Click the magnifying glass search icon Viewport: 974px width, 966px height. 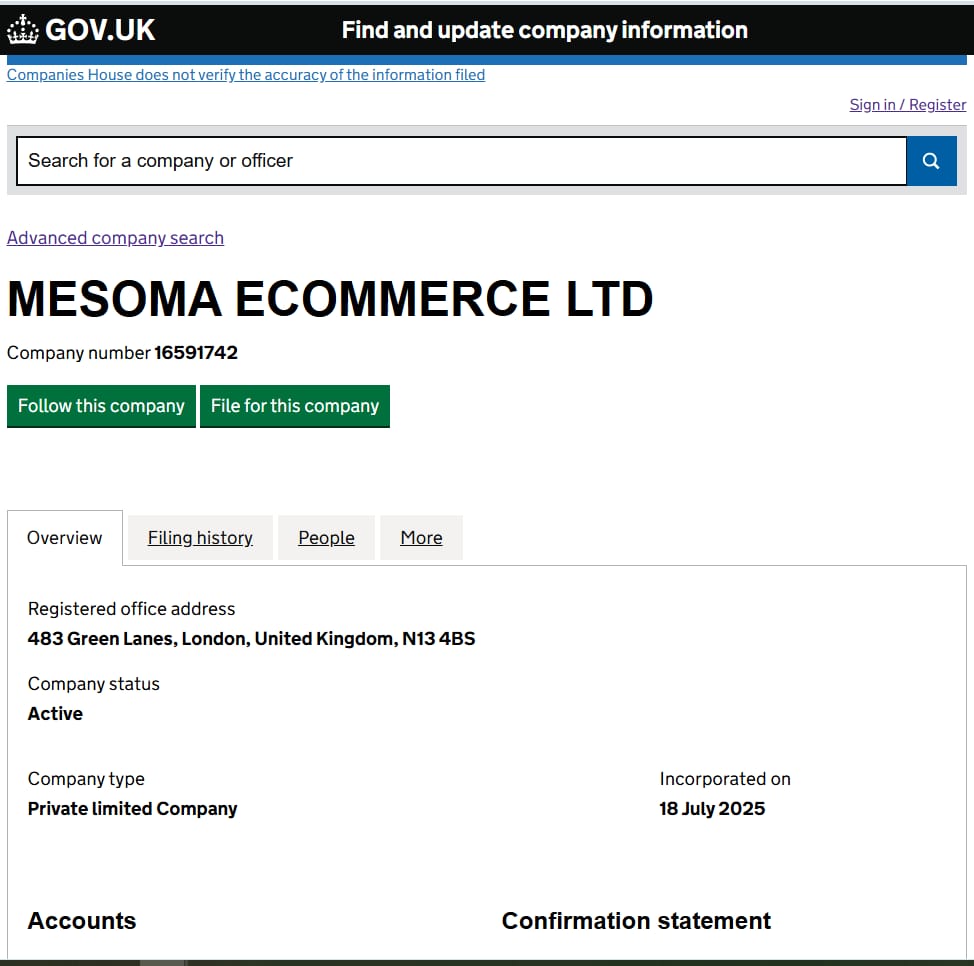coord(931,161)
